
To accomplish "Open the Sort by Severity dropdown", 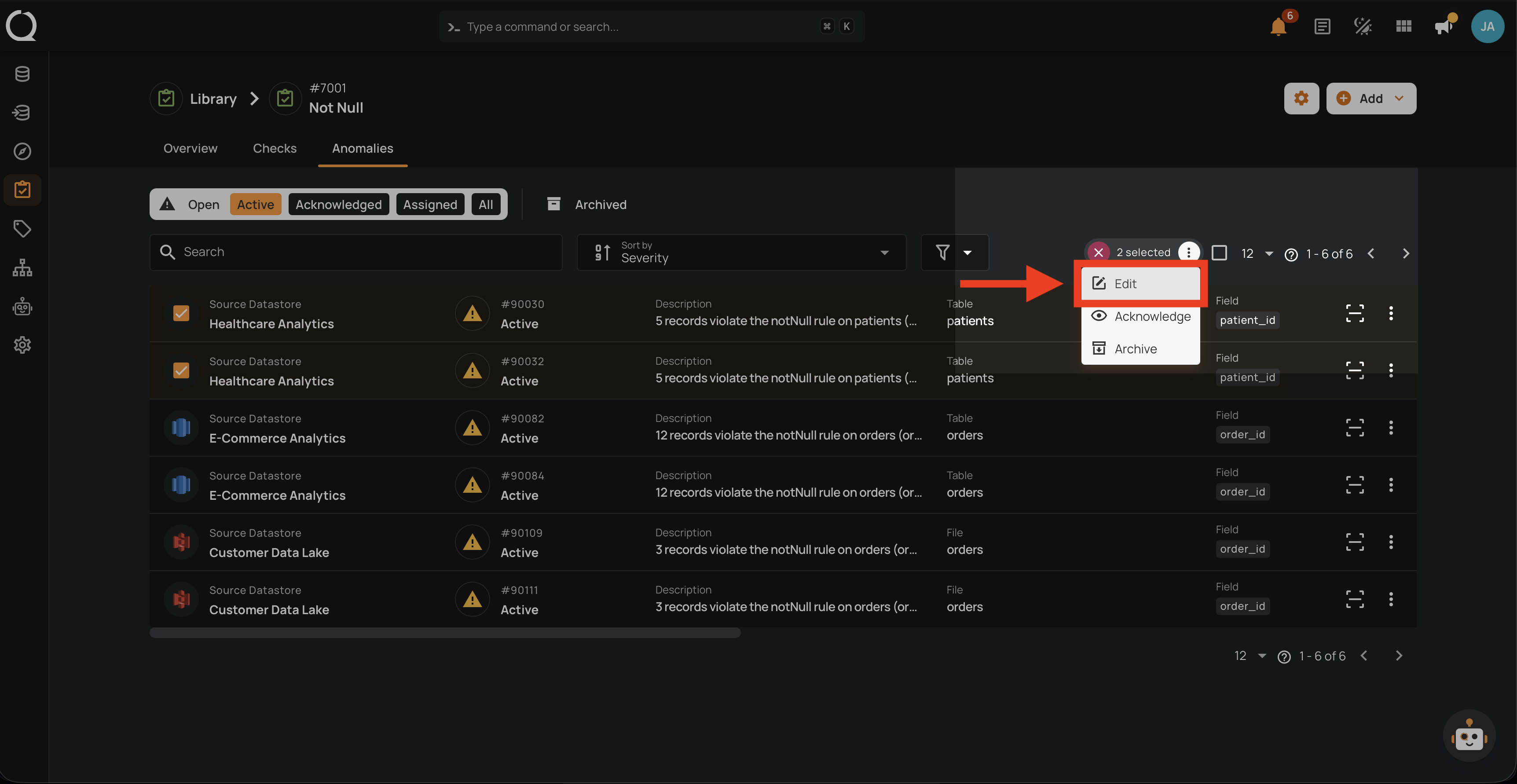I will [741, 253].
